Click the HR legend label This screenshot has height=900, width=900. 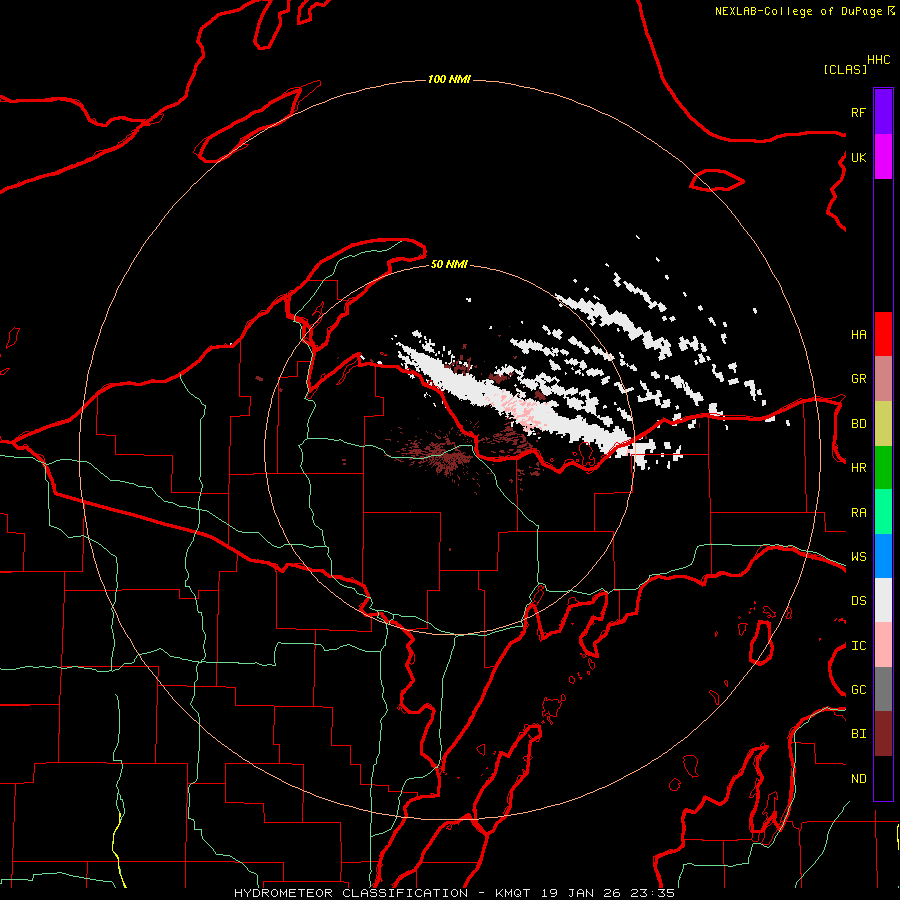[858, 468]
